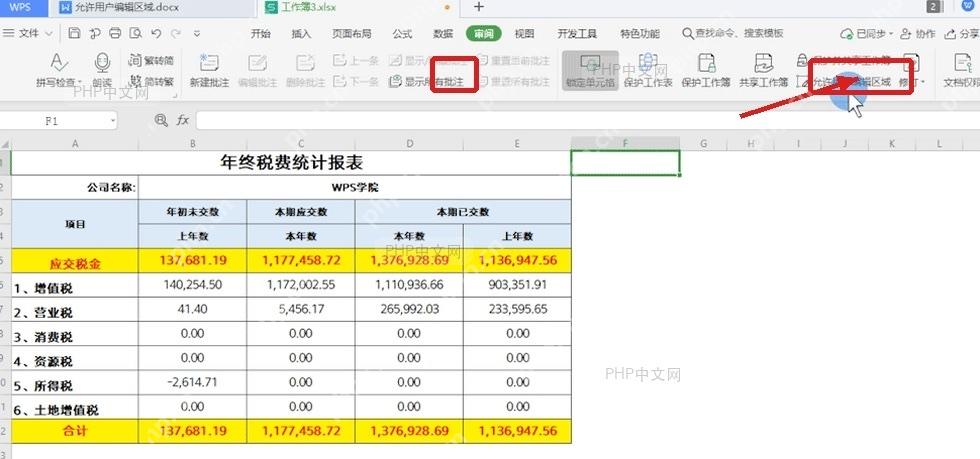The height and width of the screenshot is (459, 980).
Task: Toggle 锁定单元格 lock cell button
Action: [591, 70]
